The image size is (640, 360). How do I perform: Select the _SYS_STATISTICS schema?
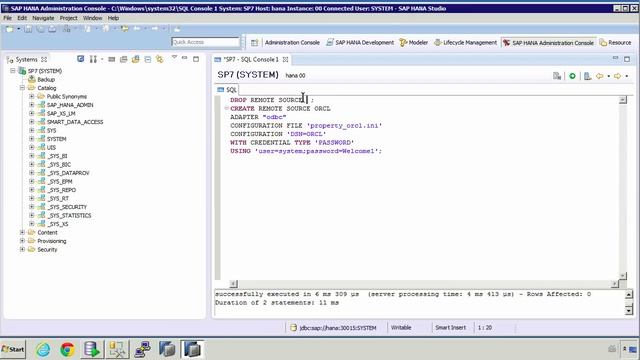click(x=69, y=216)
